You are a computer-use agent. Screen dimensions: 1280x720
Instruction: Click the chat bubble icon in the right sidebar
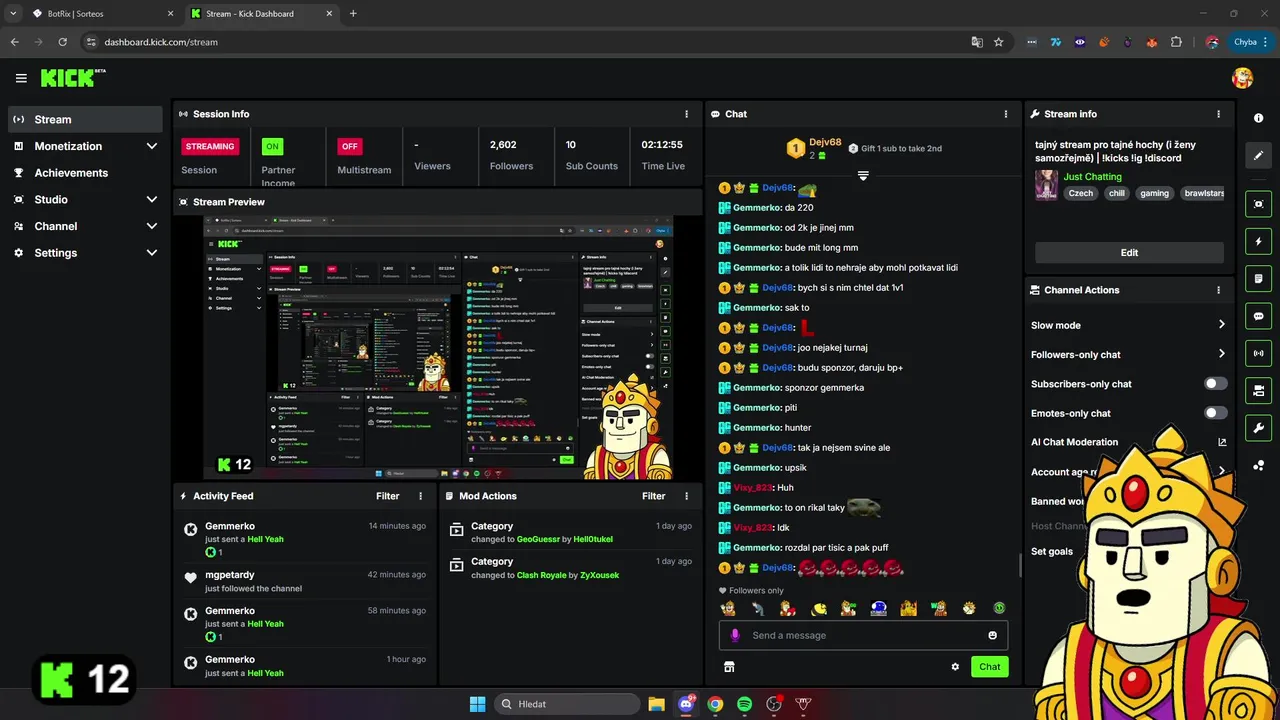[1258, 316]
